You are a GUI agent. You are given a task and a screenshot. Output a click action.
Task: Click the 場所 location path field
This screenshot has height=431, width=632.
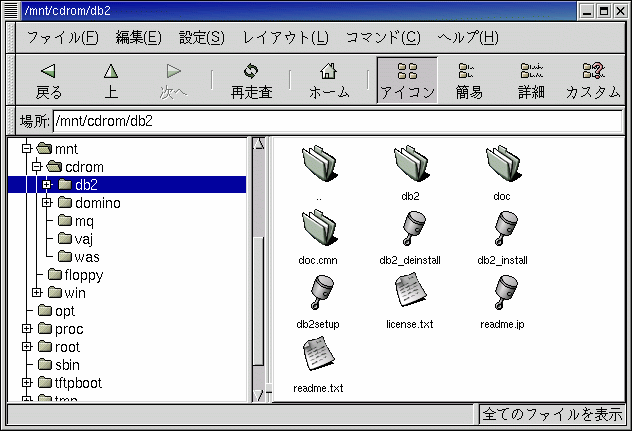(x=337, y=121)
